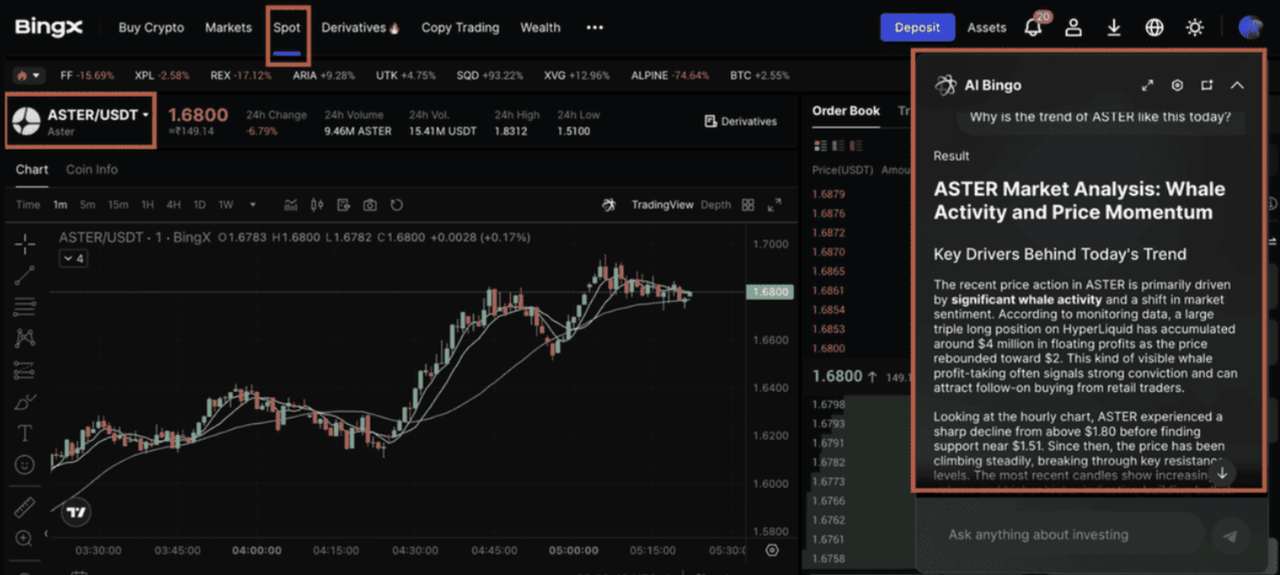Start new chat in AI Bingo

[1207, 86]
